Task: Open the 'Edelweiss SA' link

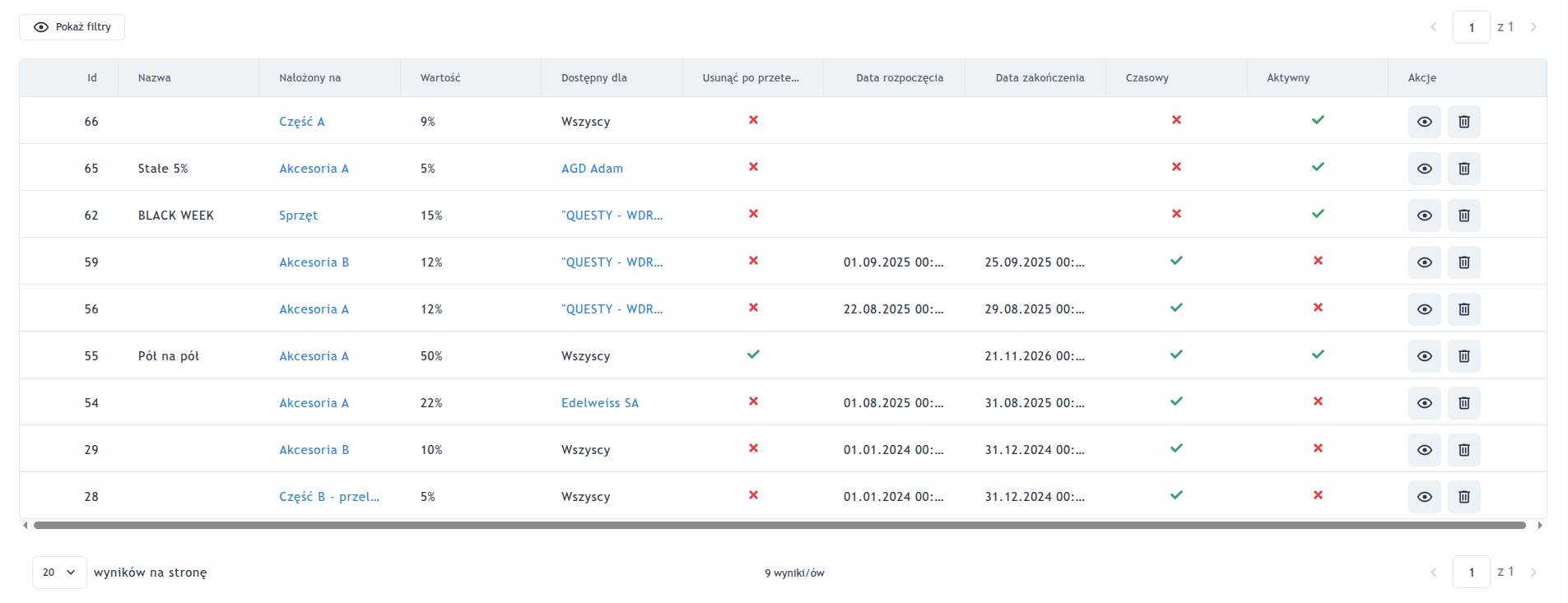Action: click(x=599, y=403)
